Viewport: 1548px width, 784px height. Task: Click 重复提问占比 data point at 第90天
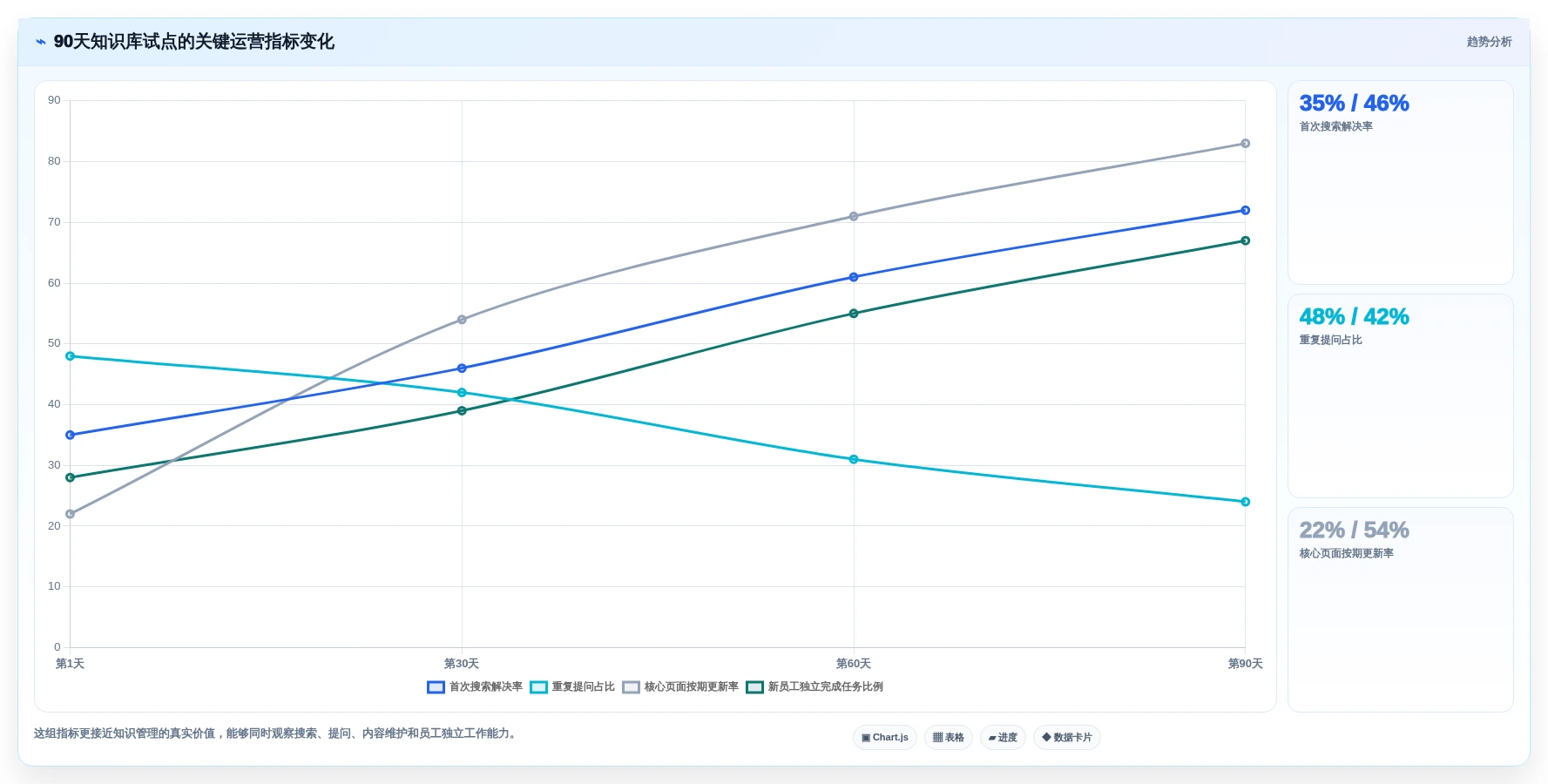[1245, 502]
